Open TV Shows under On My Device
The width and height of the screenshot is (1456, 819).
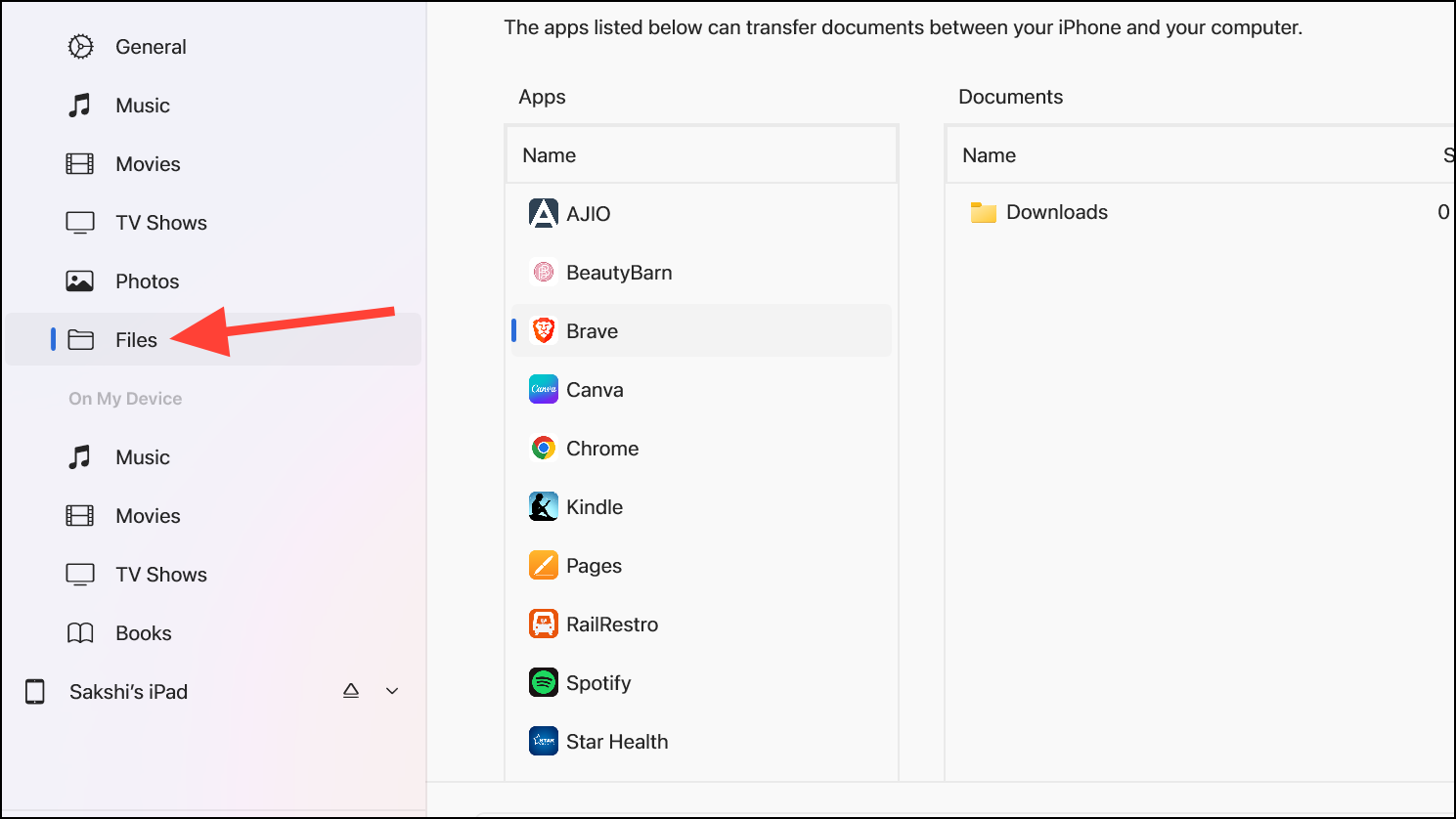(x=161, y=575)
